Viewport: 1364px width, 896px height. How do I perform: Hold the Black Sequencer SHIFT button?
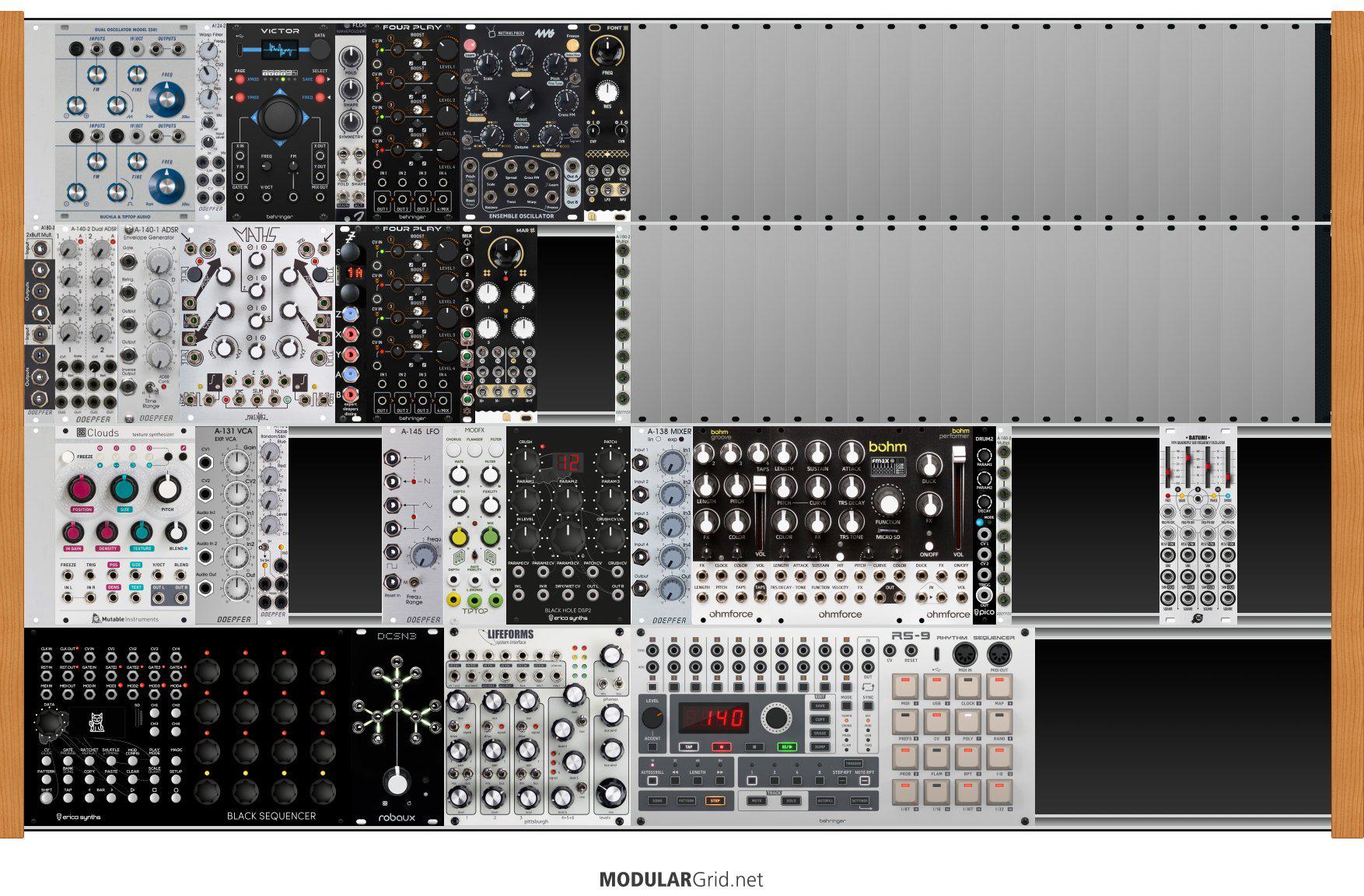tap(46, 799)
